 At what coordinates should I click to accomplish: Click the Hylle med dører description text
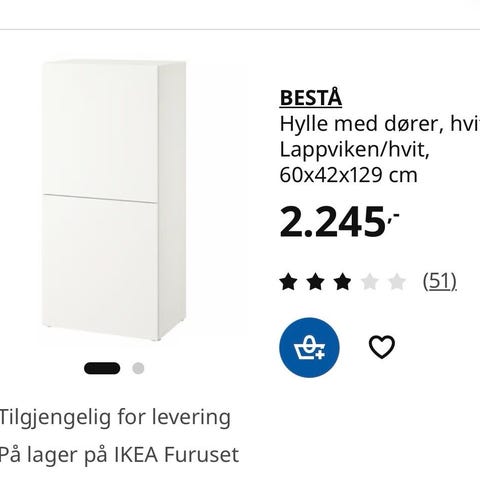(x=380, y=124)
